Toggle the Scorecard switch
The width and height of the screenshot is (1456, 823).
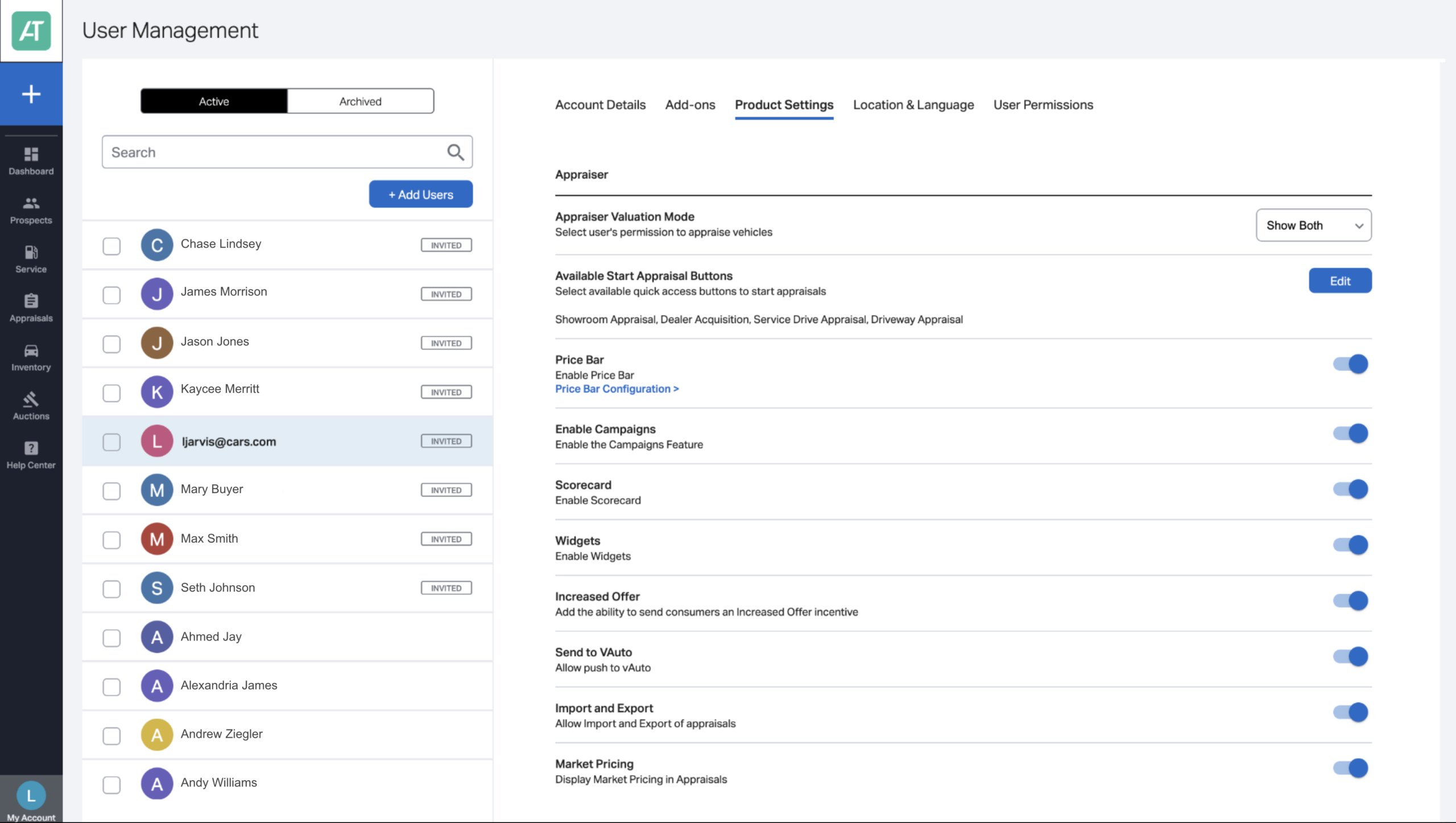tap(1351, 489)
